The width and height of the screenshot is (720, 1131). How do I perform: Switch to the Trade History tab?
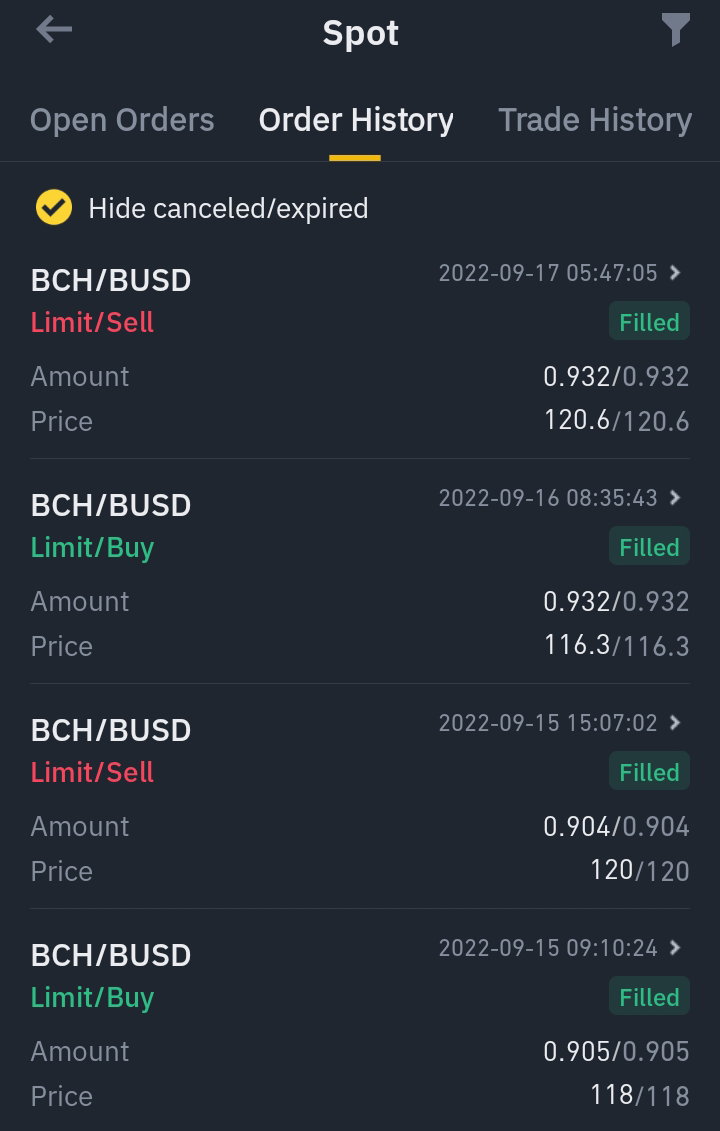pyautogui.click(x=595, y=120)
